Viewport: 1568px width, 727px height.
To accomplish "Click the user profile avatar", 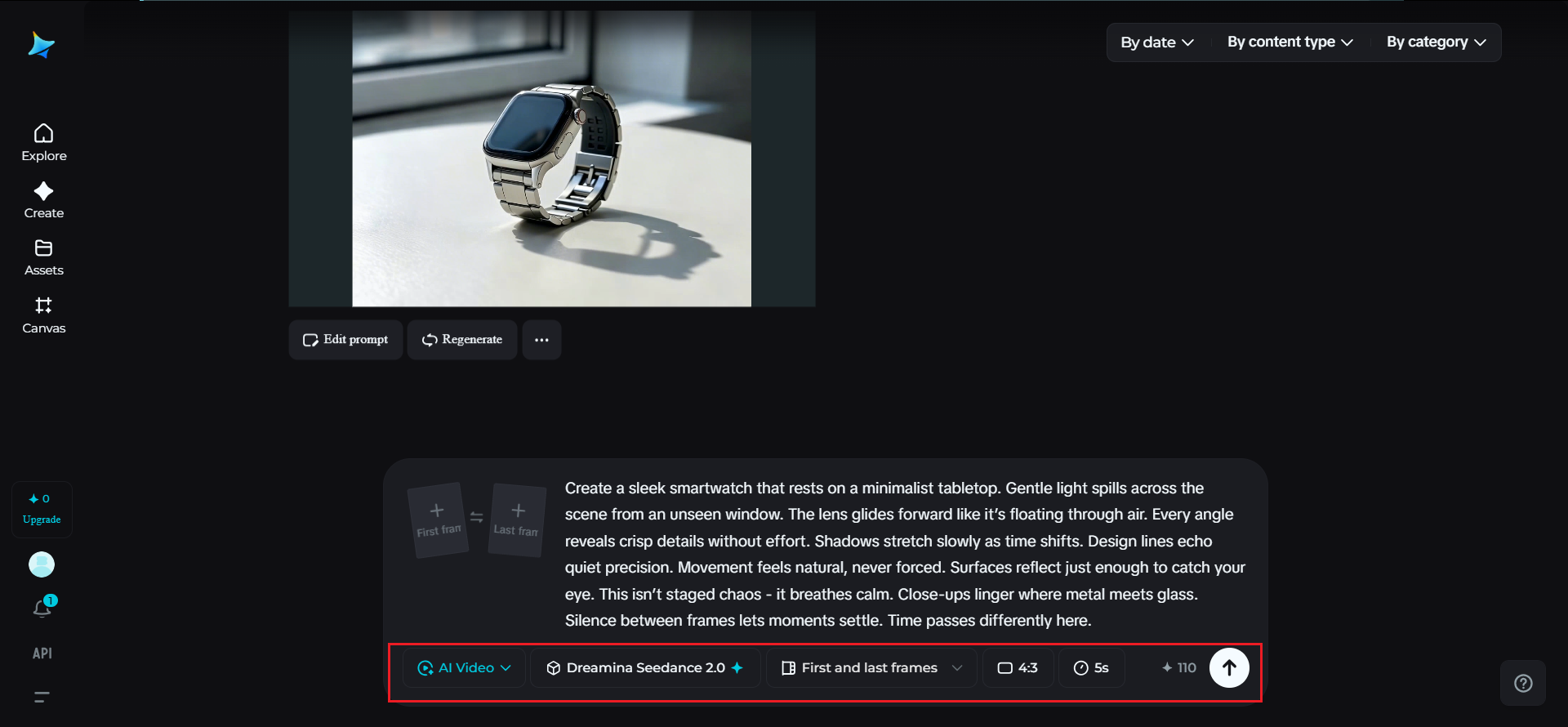I will 42,564.
